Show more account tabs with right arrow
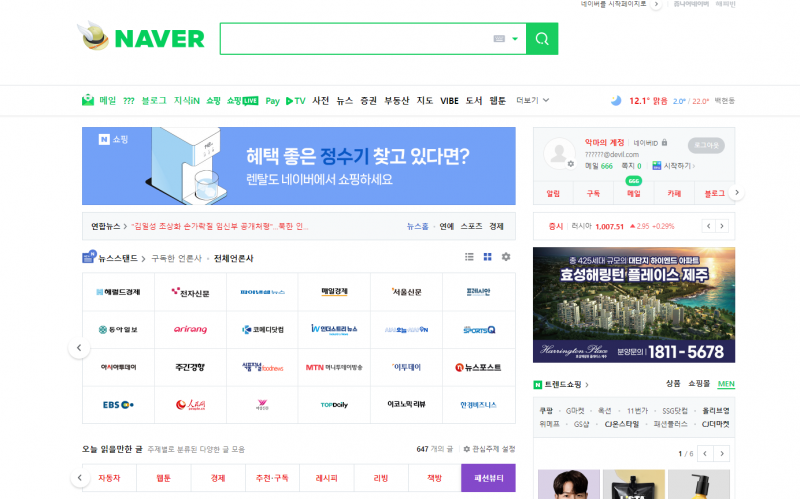The height and width of the screenshot is (499, 800). (x=737, y=192)
